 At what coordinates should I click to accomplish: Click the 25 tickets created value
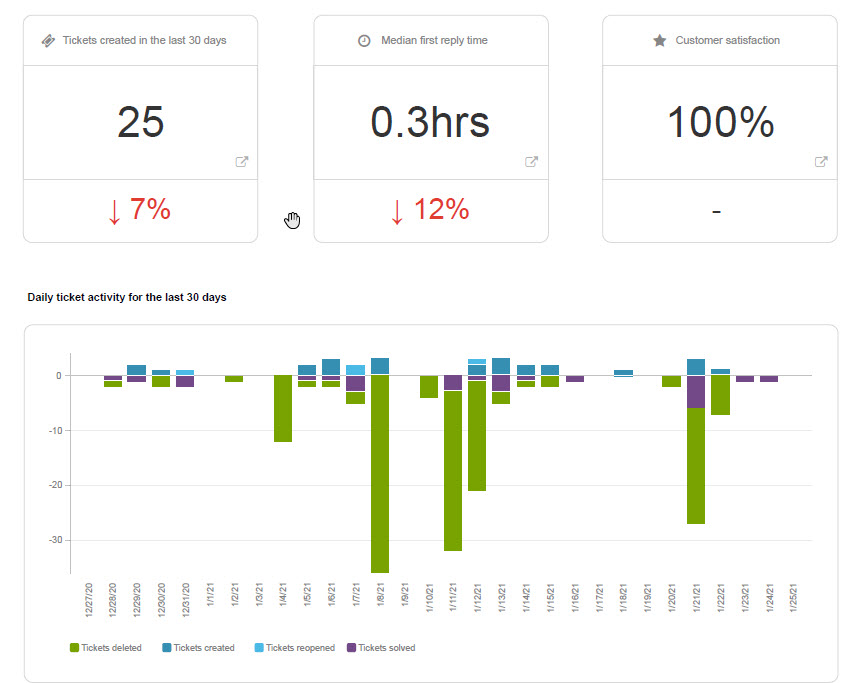point(140,122)
